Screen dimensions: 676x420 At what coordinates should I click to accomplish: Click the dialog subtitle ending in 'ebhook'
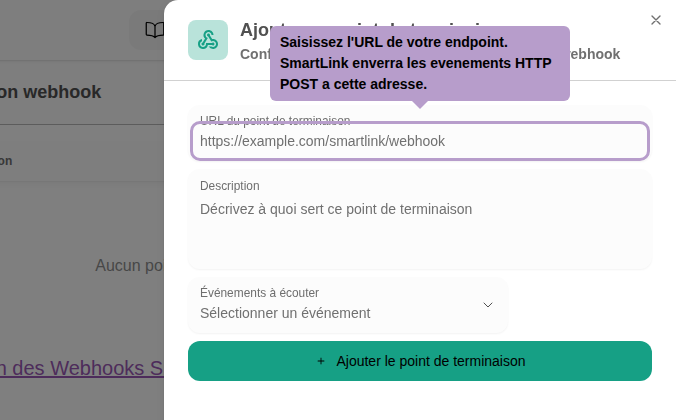[x=595, y=54]
